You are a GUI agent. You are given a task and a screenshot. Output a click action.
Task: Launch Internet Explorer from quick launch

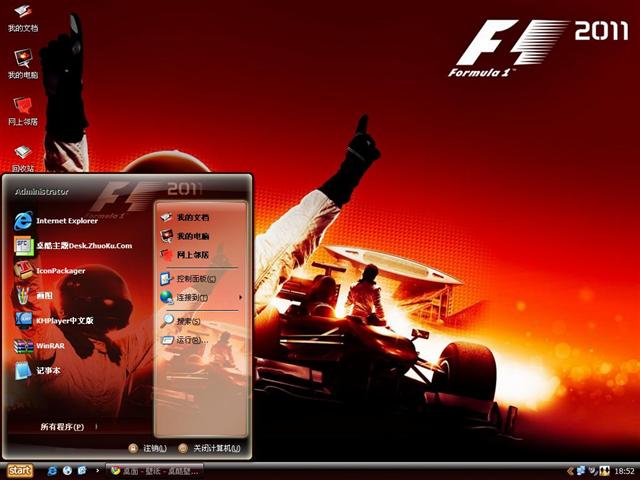point(52,471)
